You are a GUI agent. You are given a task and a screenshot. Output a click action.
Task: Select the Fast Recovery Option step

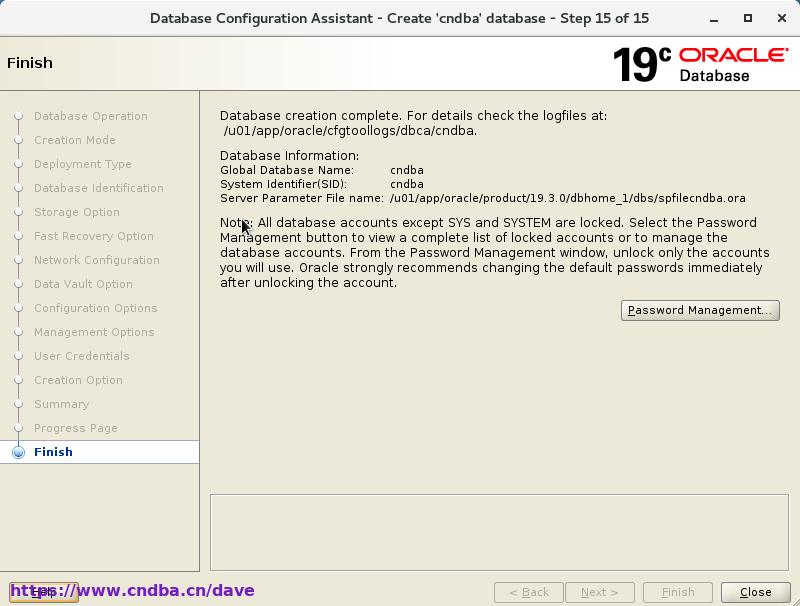(93, 236)
